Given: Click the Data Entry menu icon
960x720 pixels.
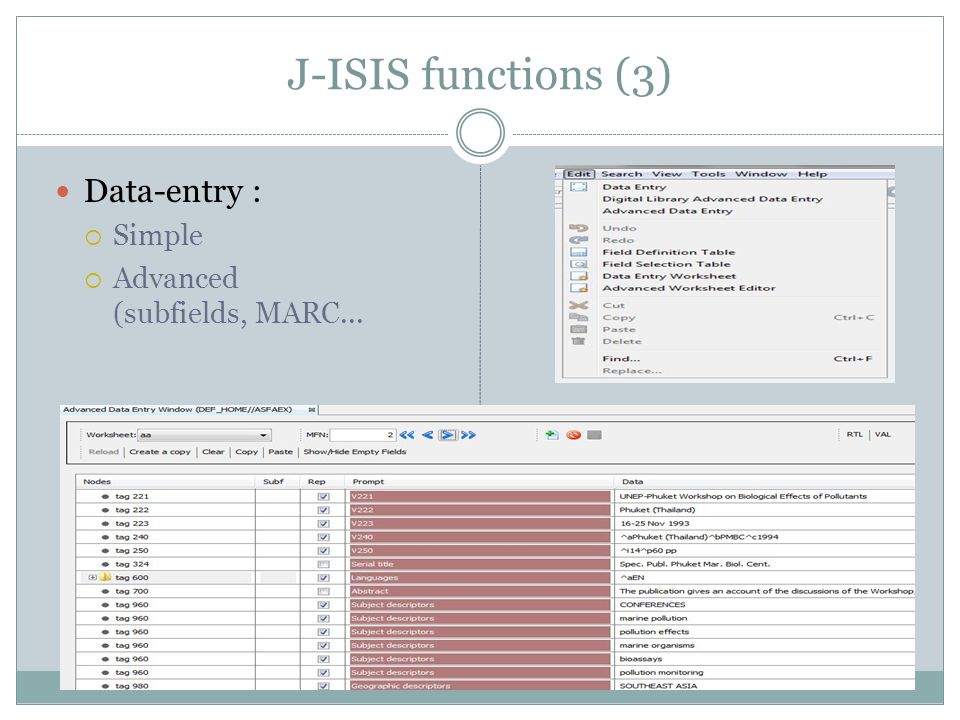Looking at the screenshot, I should [579, 187].
